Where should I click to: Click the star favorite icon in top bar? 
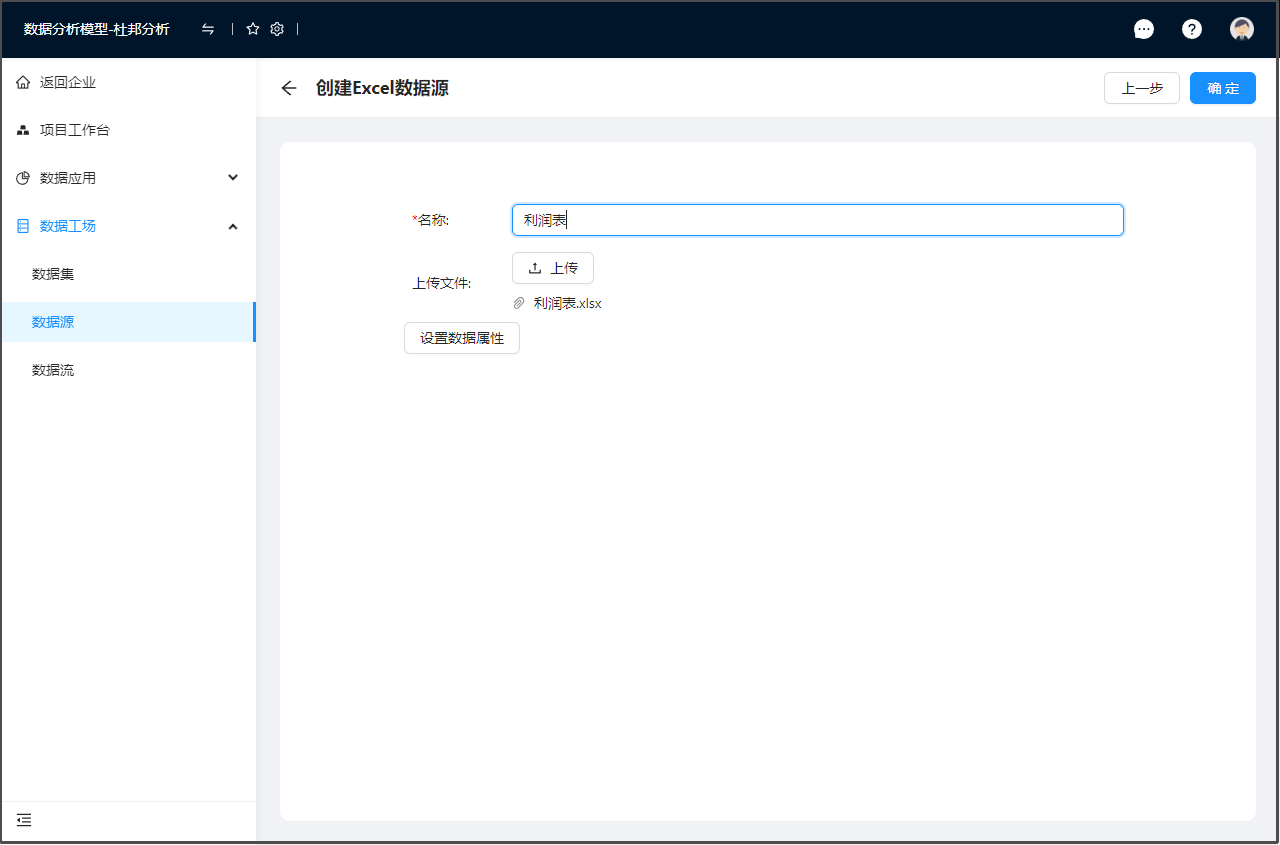pyautogui.click(x=253, y=29)
